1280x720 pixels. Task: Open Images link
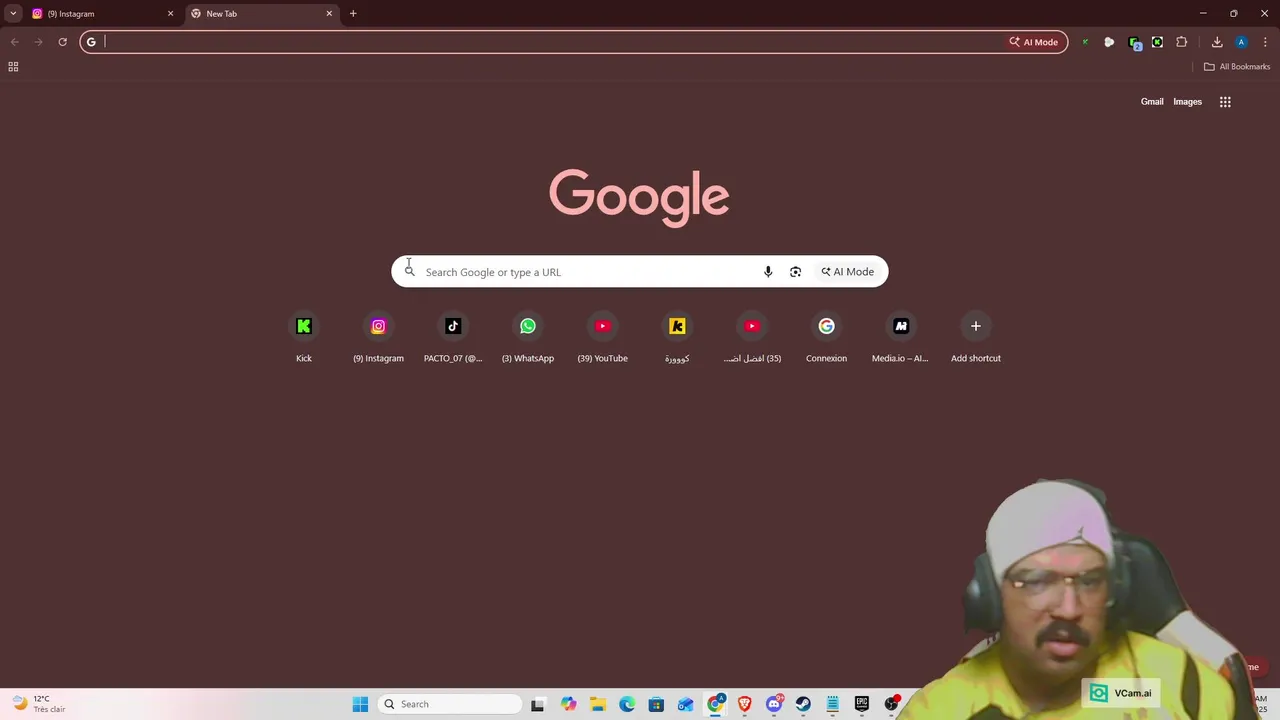pyautogui.click(x=1187, y=101)
